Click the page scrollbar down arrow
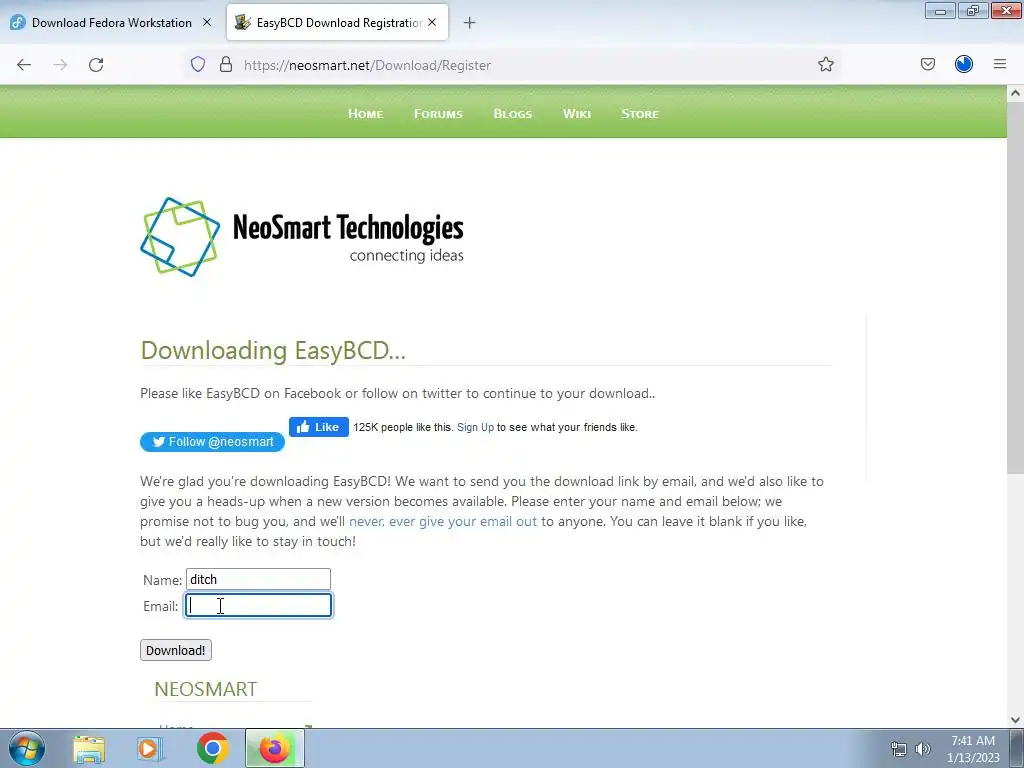This screenshot has height=768, width=1024. [x=1015, y=720]
